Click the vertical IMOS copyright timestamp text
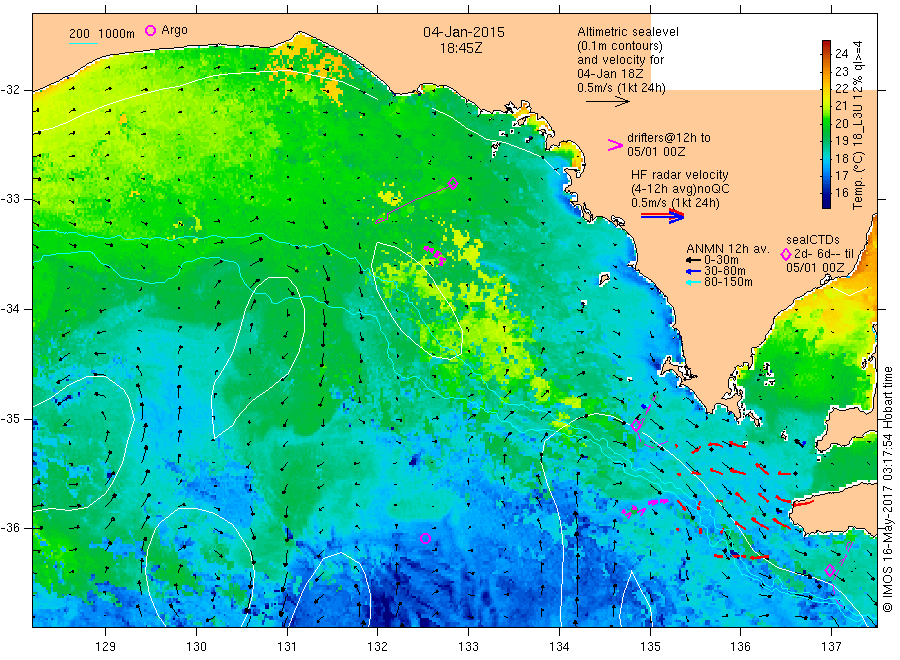The image size is (900, 660). click(x=887, y=489)
